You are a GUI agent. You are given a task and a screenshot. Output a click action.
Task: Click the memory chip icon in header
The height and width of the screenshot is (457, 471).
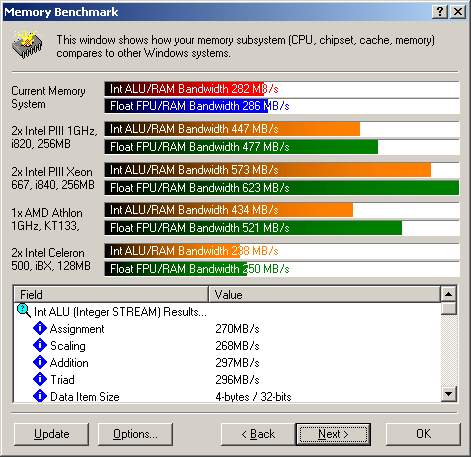tap(27, 45)
